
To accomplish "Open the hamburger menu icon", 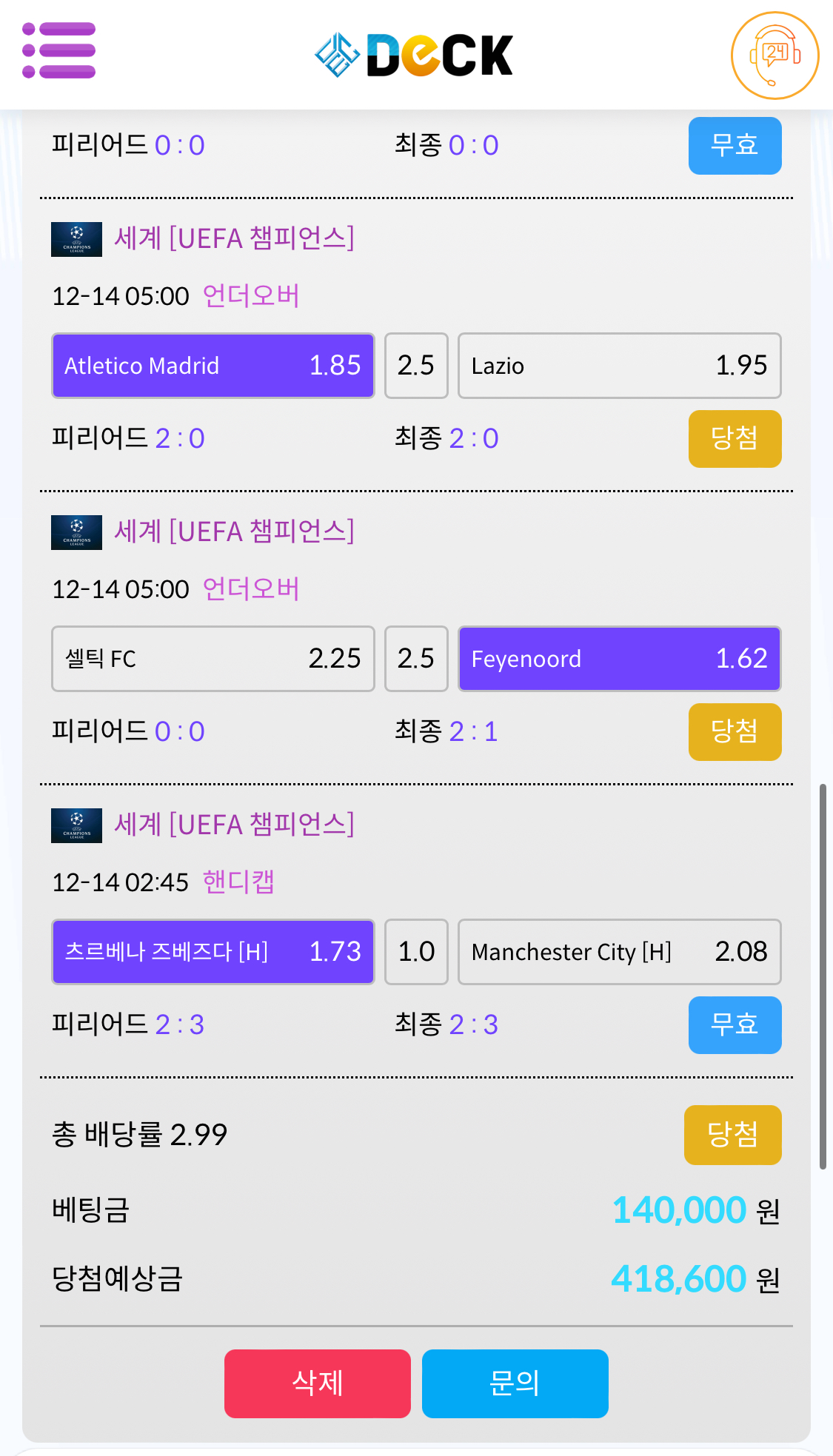I will point(59,50).
